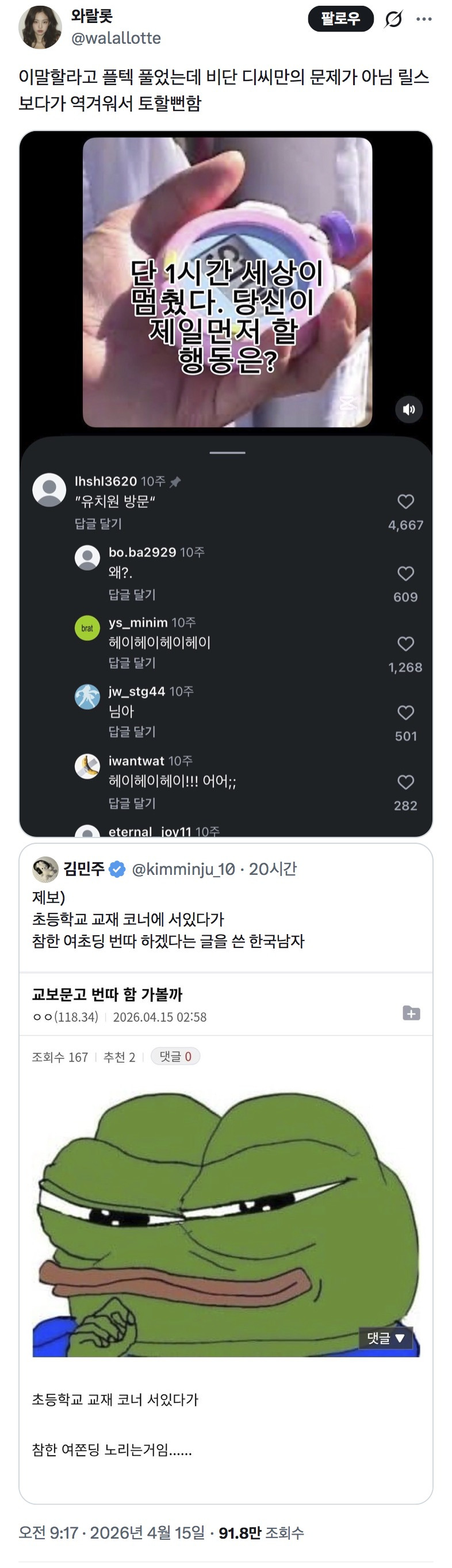Click the 팔로우 follow button
Viewport: 452px width, 1568px height.
(340, 20)
